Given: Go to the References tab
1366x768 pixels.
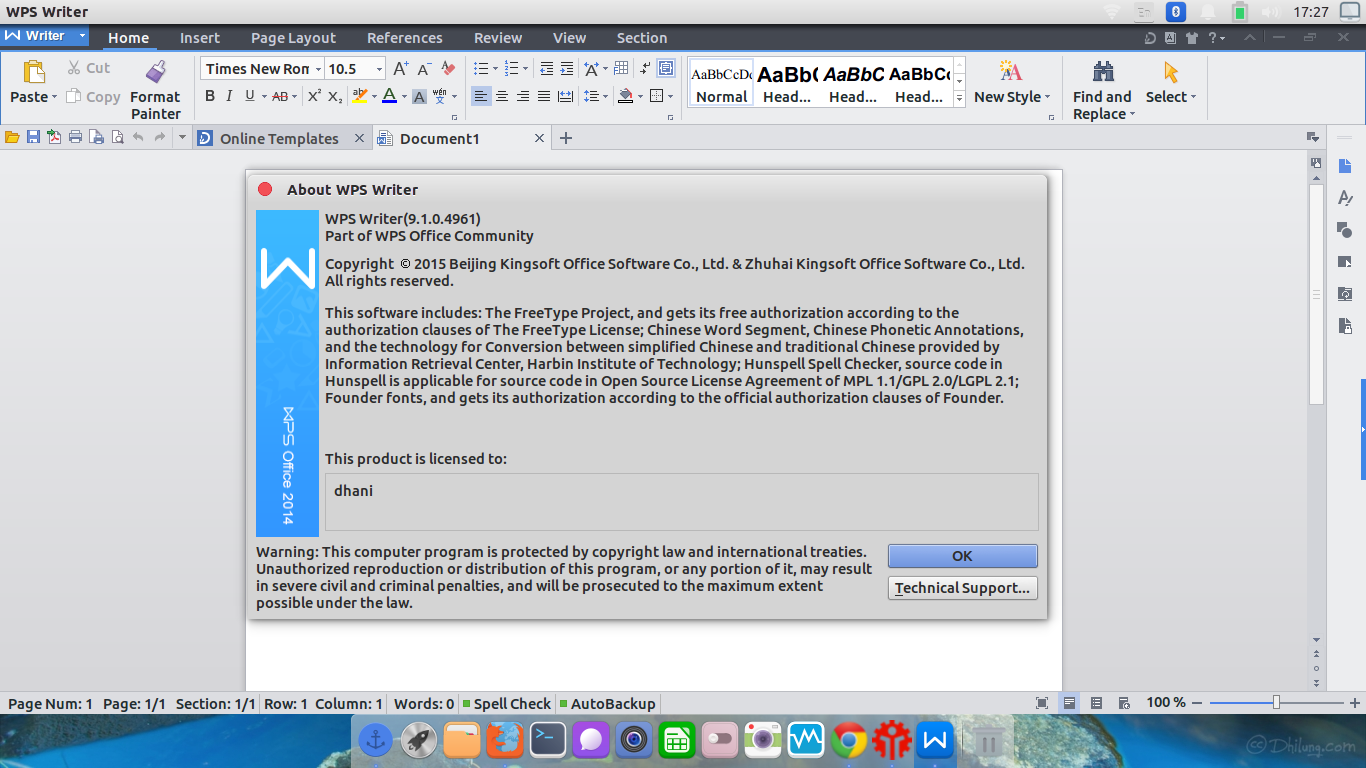Looking at the screenshot, I should (x=404, y=38).
